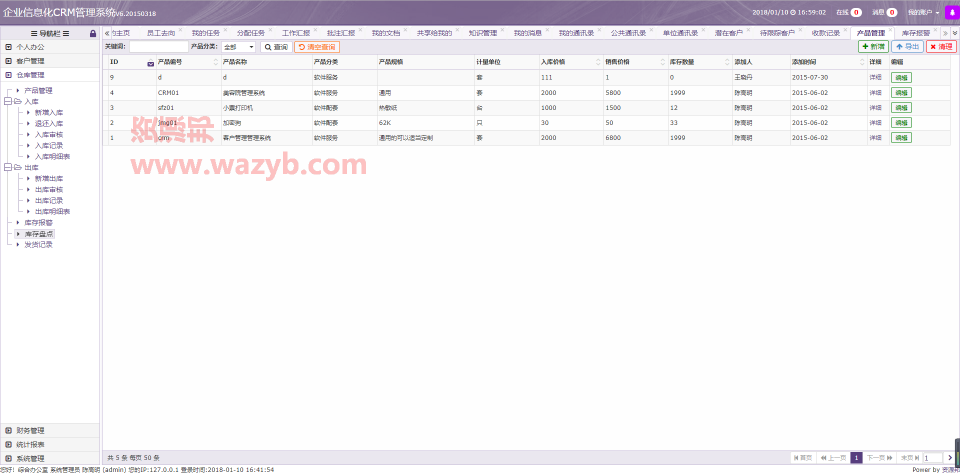
Task: Open the 产品分类 dropdown
Action: pyautogui.click(x=238, y=47)
